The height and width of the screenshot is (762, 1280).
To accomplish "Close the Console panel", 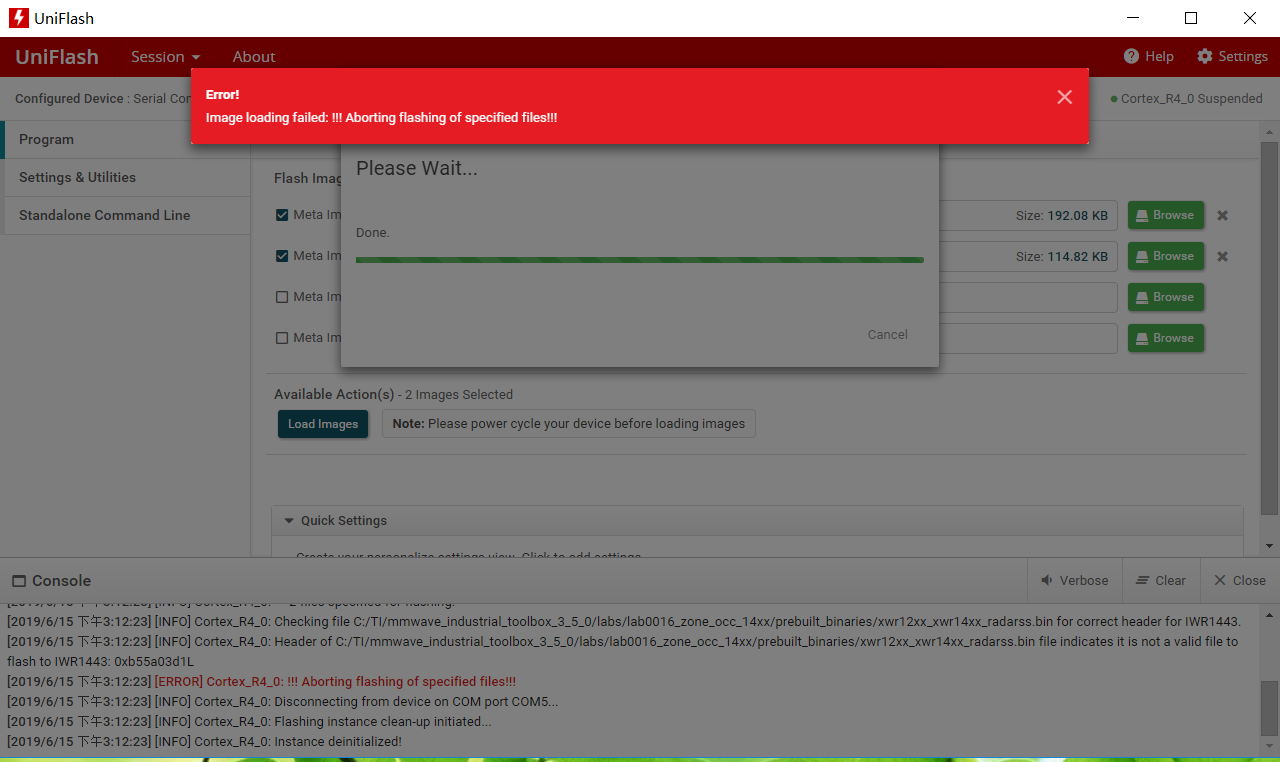I will point(1240,580).
